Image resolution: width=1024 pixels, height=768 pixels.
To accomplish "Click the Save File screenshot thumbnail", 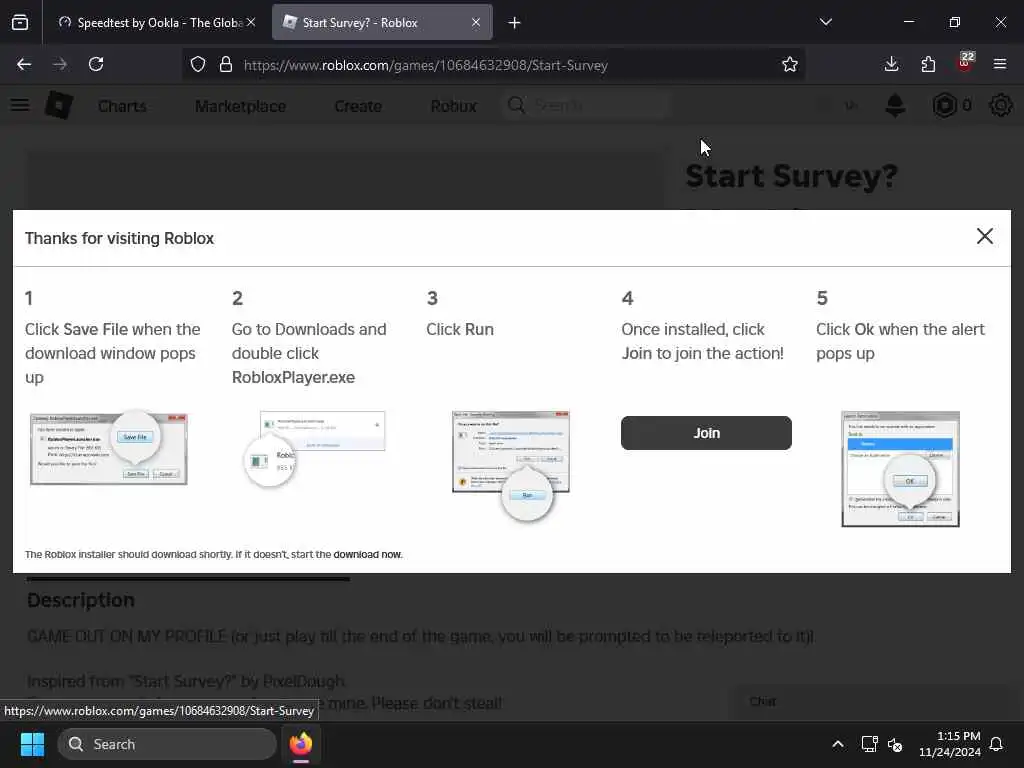I will pyautogui.click(x=109, y=449).
